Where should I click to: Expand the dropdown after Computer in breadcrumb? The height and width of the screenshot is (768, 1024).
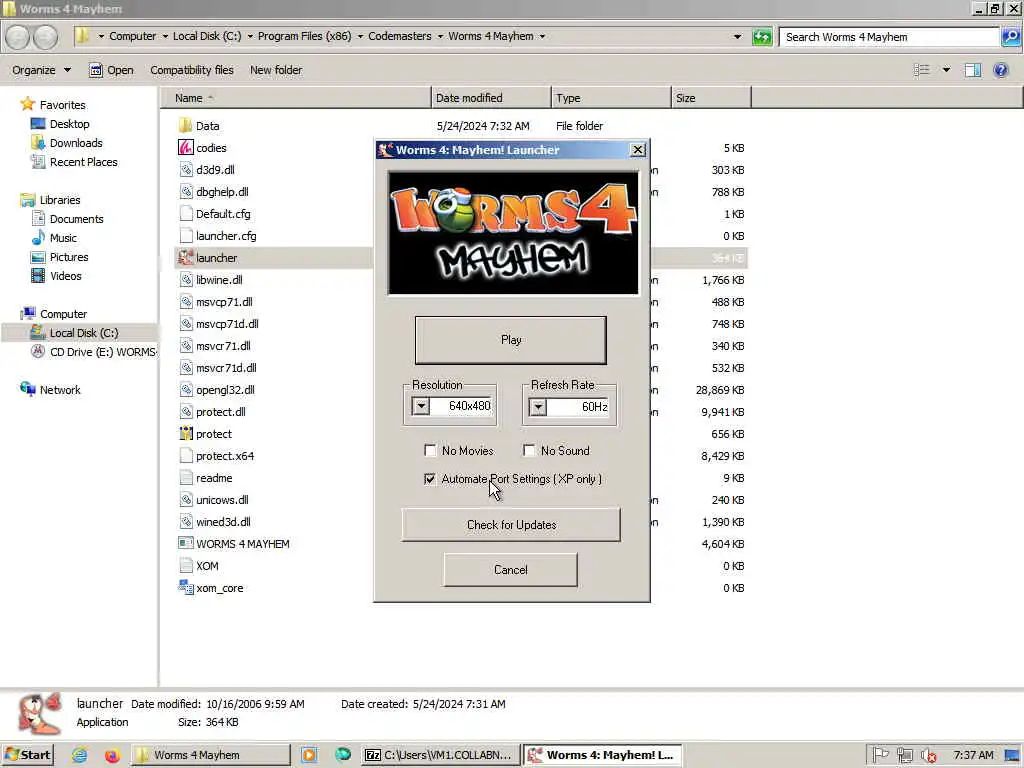pos(165,37)
